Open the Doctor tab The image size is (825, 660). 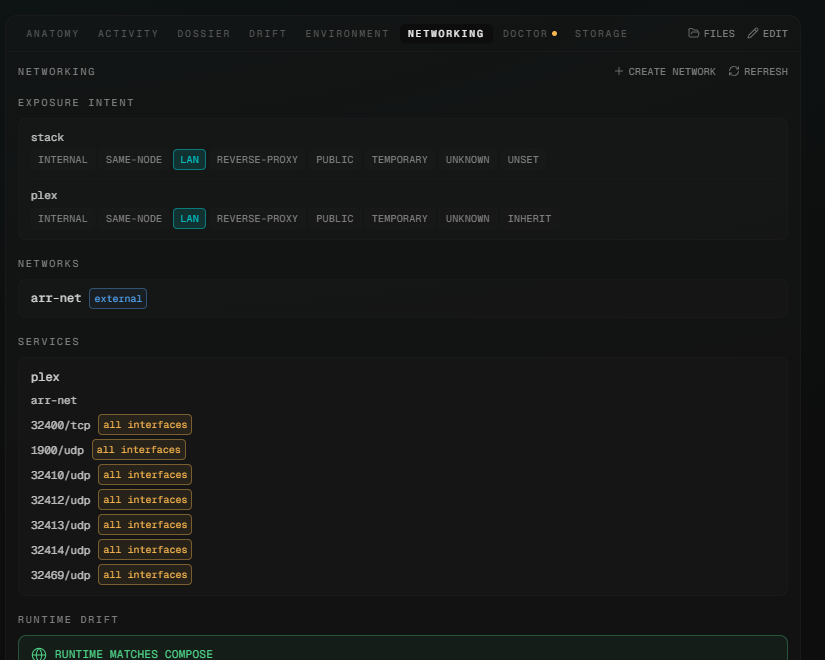[530, 34]
